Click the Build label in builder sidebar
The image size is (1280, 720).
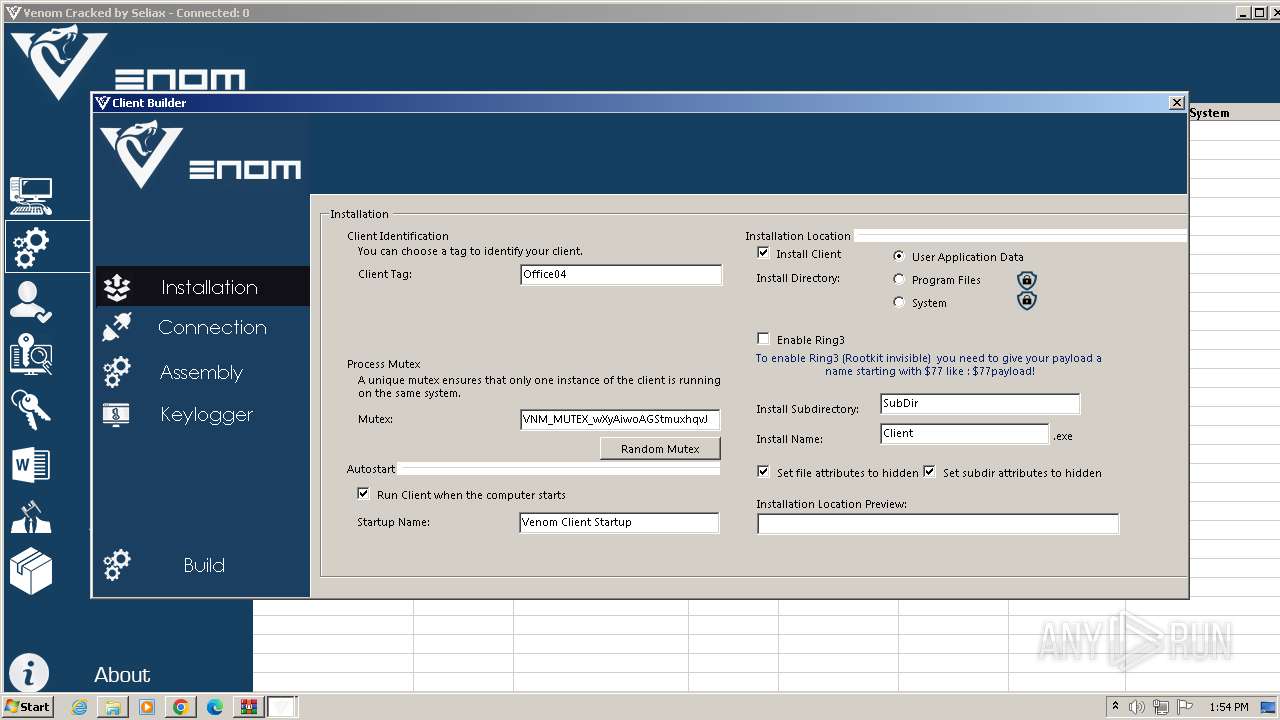204,566
